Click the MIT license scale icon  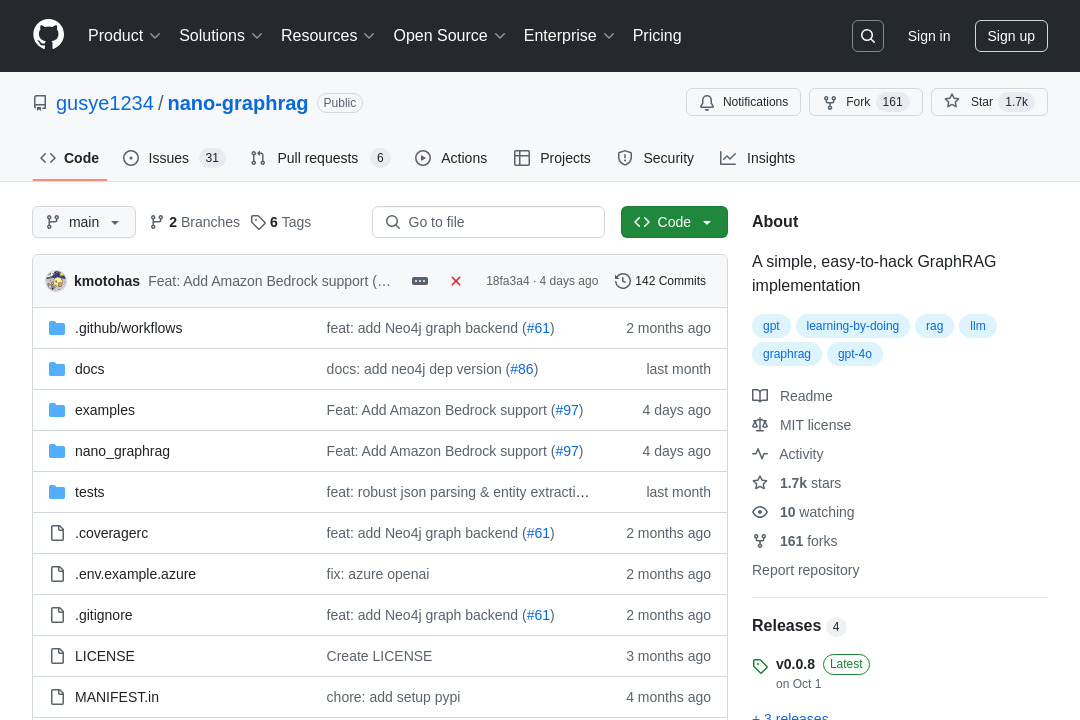coord(760,425)
